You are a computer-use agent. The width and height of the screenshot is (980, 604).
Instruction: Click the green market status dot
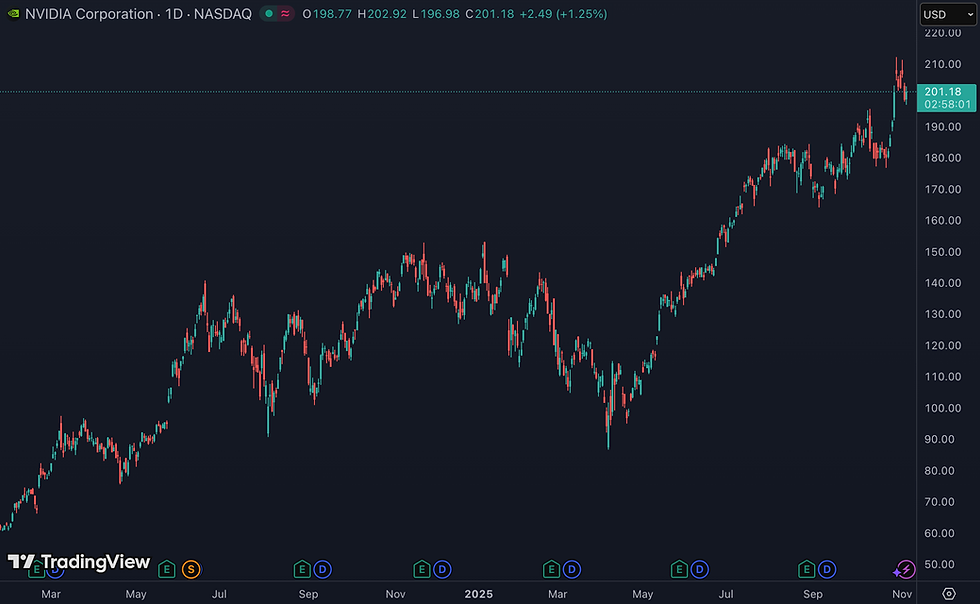(269, 14)
